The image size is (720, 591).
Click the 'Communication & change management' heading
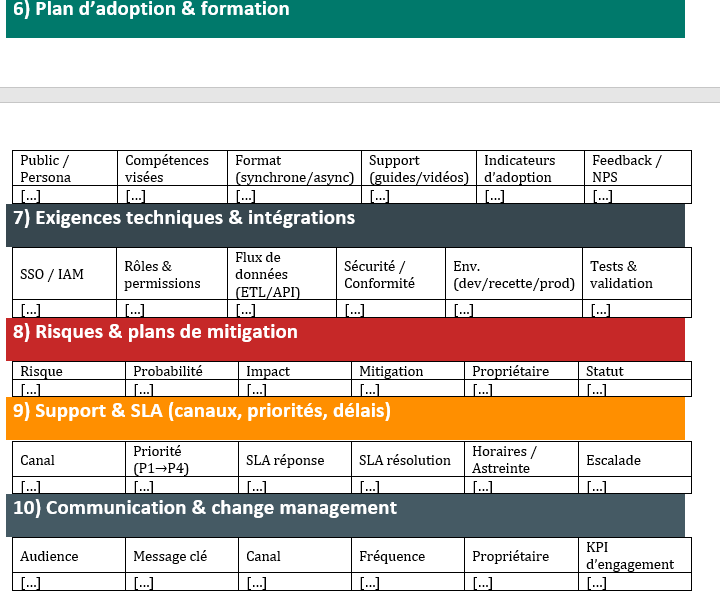(x=205, y=508)
